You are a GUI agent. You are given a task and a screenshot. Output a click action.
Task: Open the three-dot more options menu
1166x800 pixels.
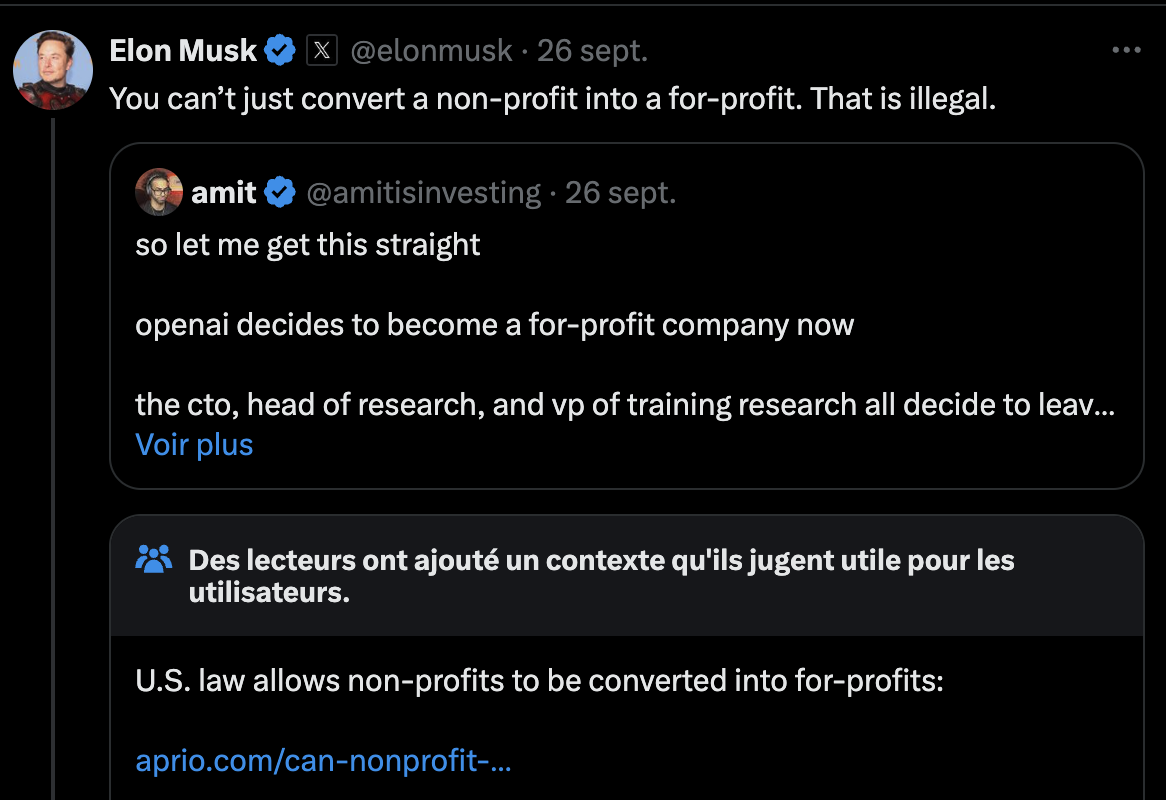tap(1127, 50)
